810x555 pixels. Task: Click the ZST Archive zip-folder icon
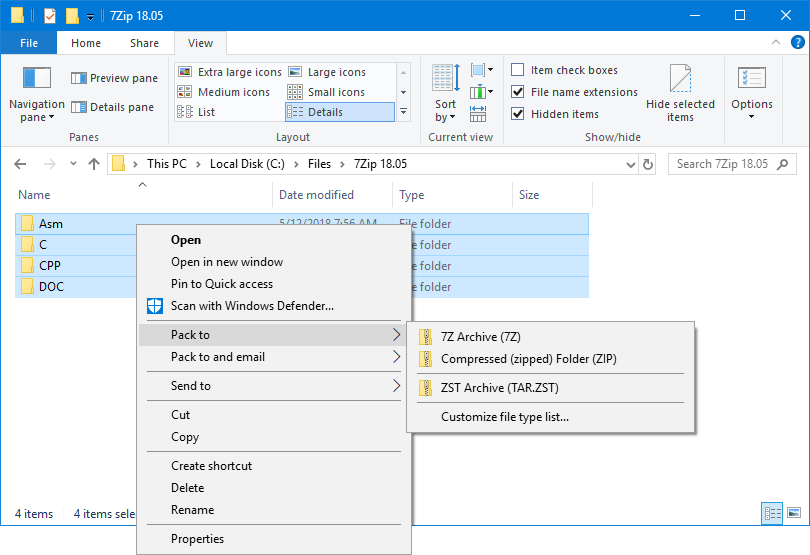(425, 388)
